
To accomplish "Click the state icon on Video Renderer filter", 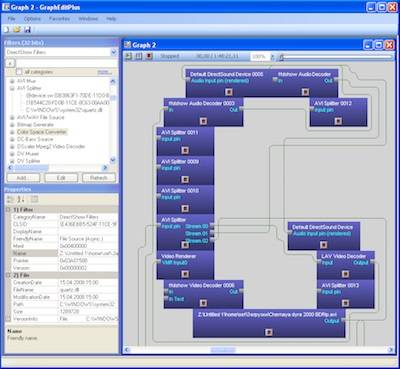I will tap(185, 274).
